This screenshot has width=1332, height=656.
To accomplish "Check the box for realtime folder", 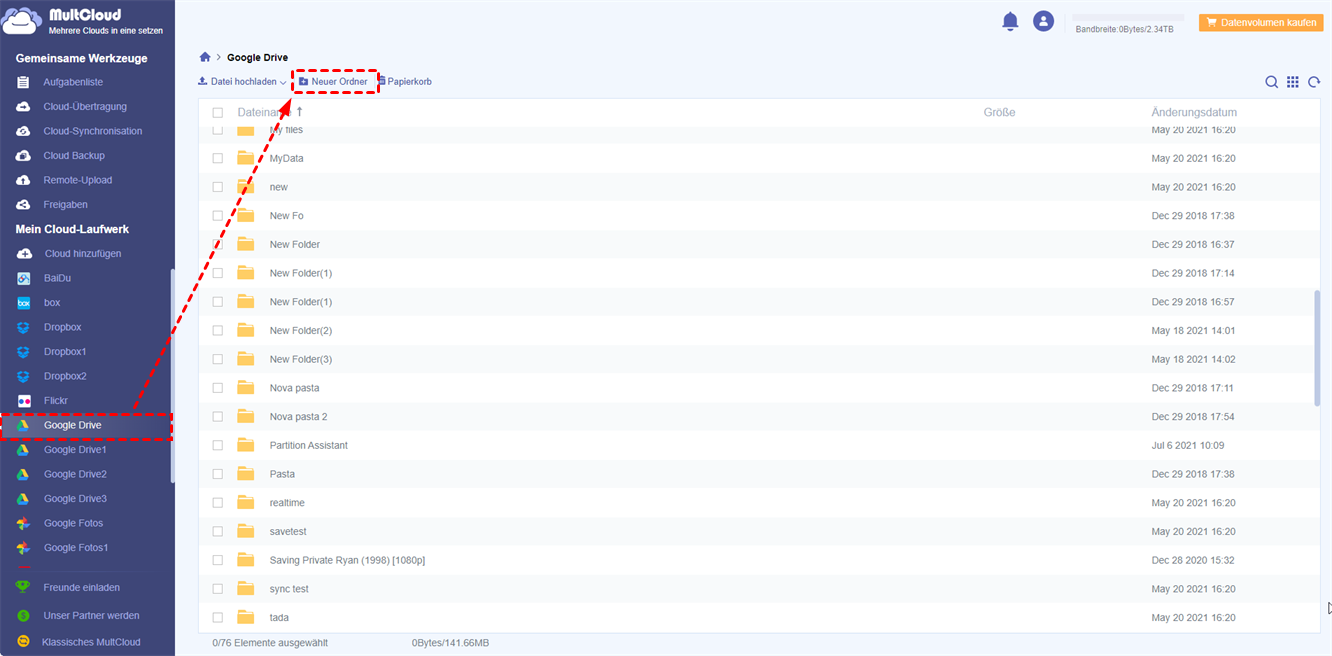I will click(x=218, y=502).
